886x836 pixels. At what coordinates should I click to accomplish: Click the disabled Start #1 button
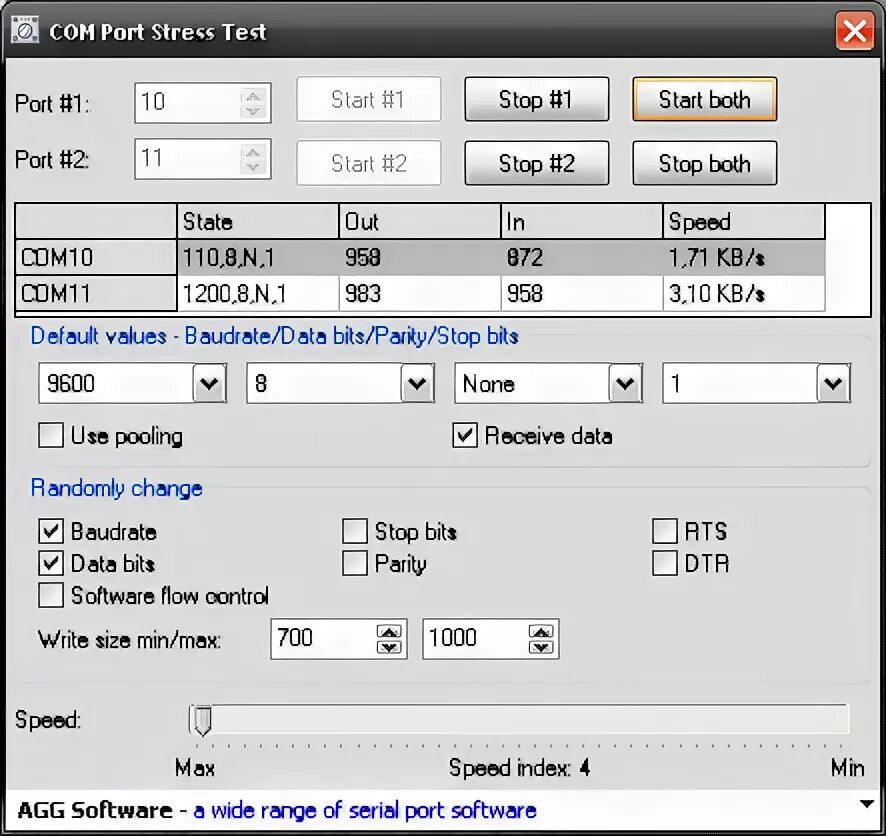click(x=369, y=99)
